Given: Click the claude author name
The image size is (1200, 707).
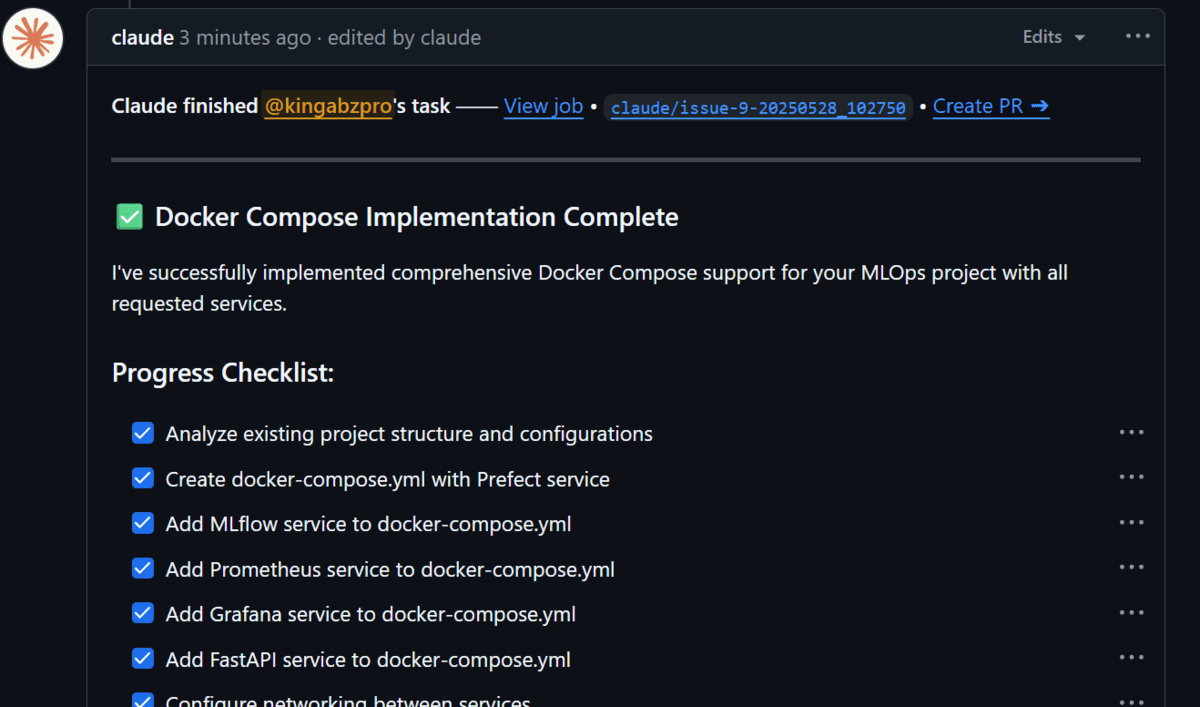Looking at the screenshot, I should [x=142, y=38].
